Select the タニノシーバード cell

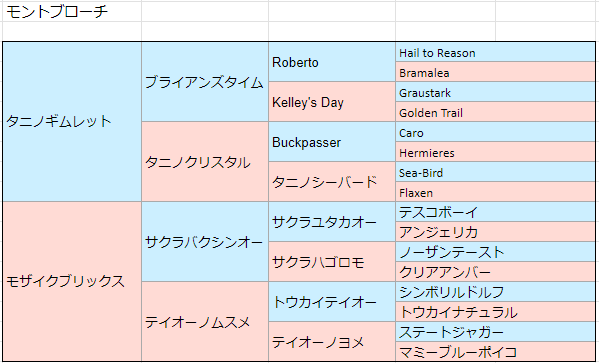point(332,182)
